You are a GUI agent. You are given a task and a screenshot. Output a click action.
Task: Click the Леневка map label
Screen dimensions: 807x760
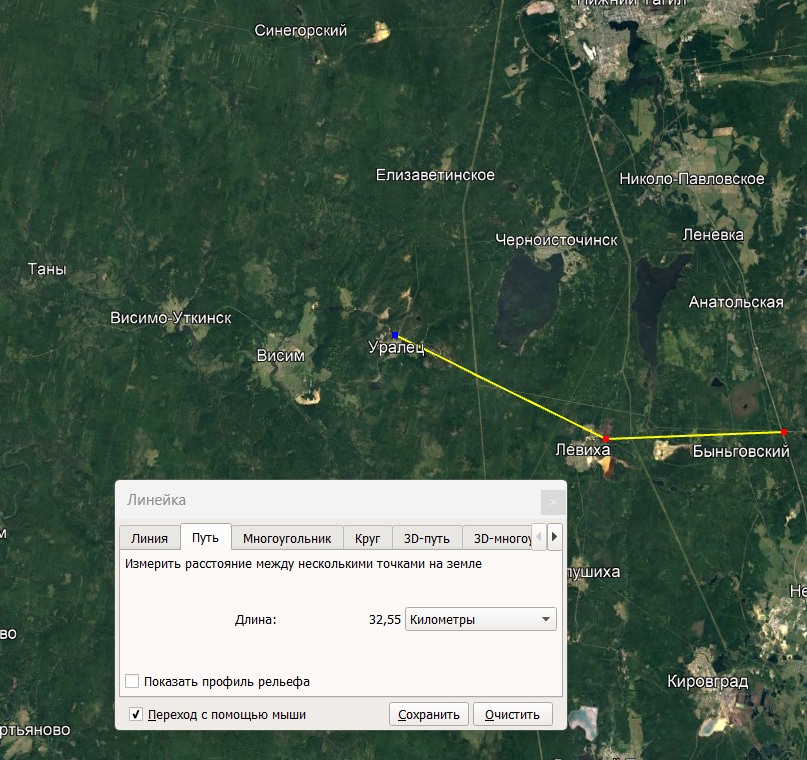[713, 235]
